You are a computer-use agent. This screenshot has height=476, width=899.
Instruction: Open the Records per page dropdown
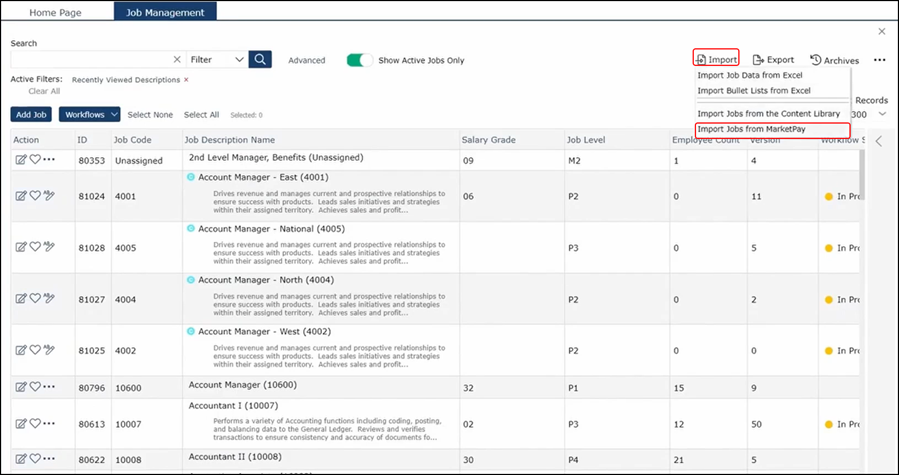pyautogui.click(x=881, y=115)
